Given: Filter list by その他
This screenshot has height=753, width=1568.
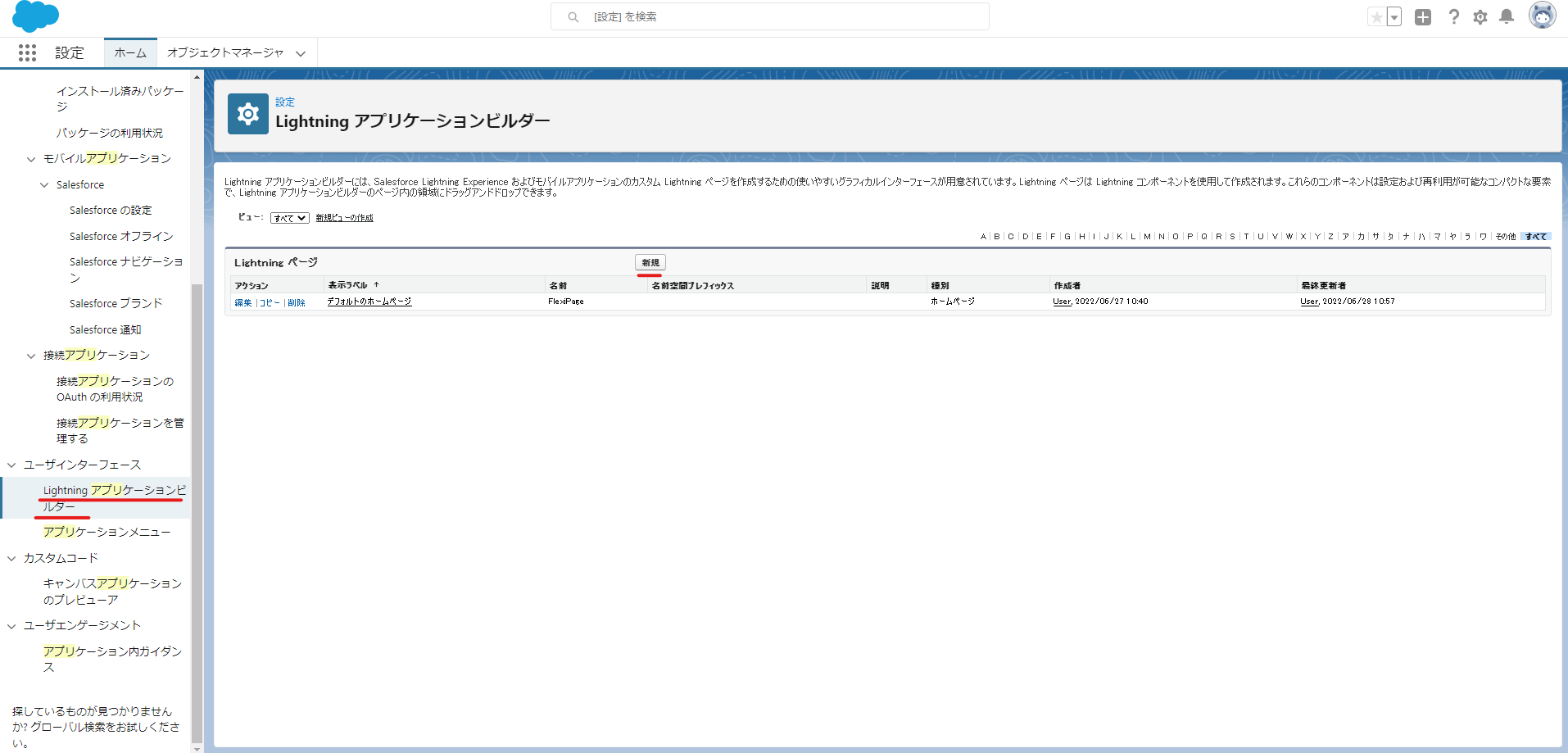Looking at the screenshot, I should pyautogui.click(x=1506, y=237).
